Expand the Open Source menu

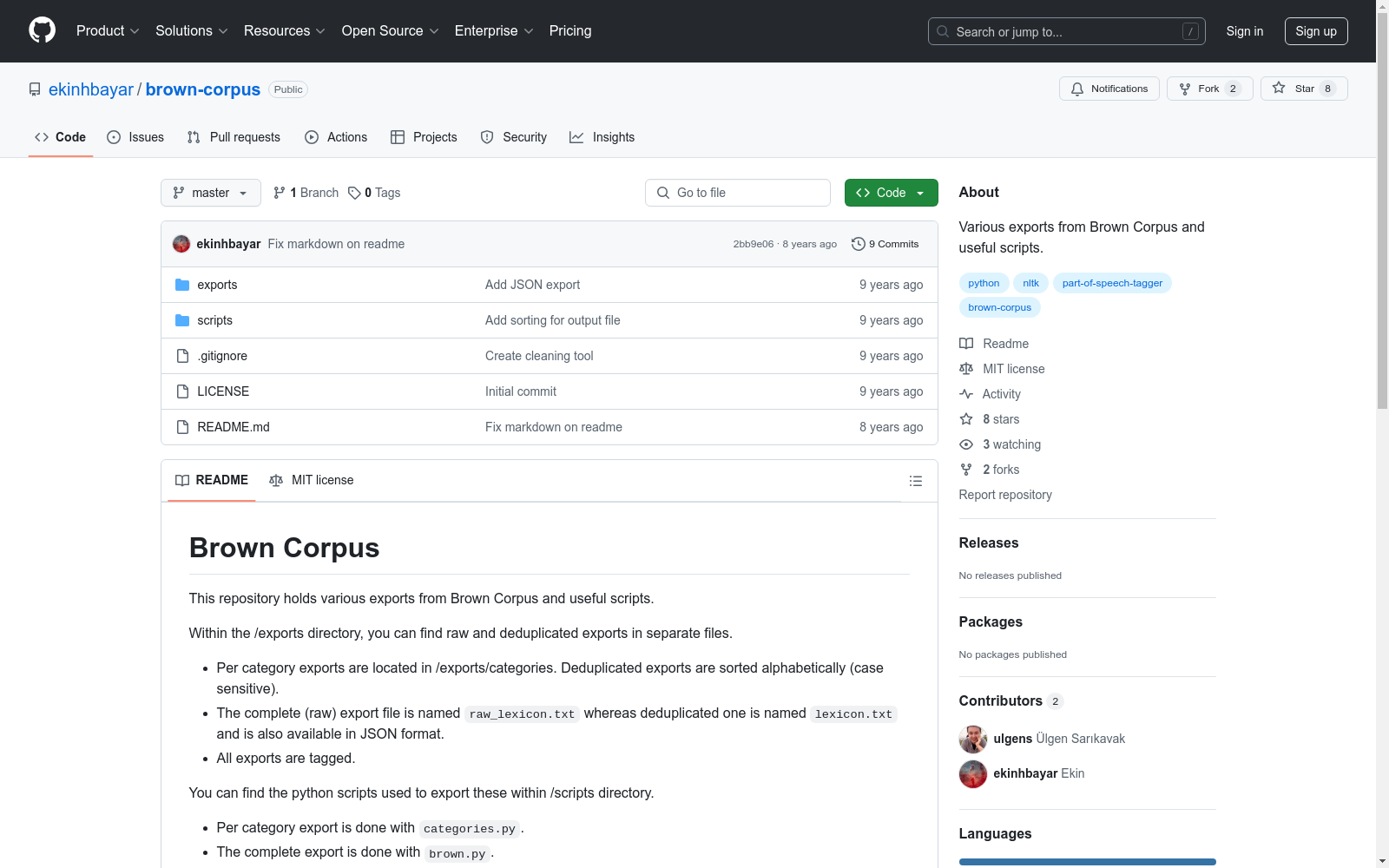point(391,31)
